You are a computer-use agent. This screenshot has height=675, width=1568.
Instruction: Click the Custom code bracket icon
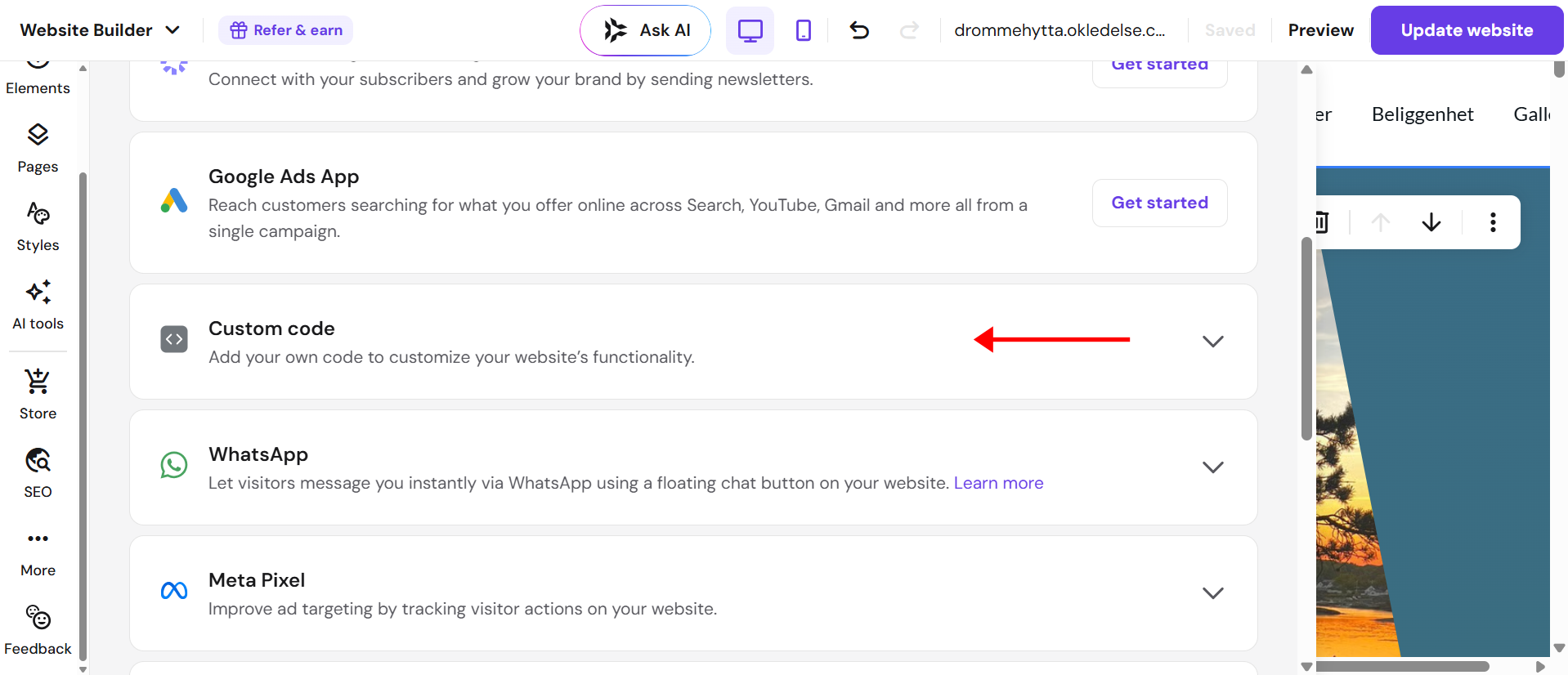click(x=174, y=339)
